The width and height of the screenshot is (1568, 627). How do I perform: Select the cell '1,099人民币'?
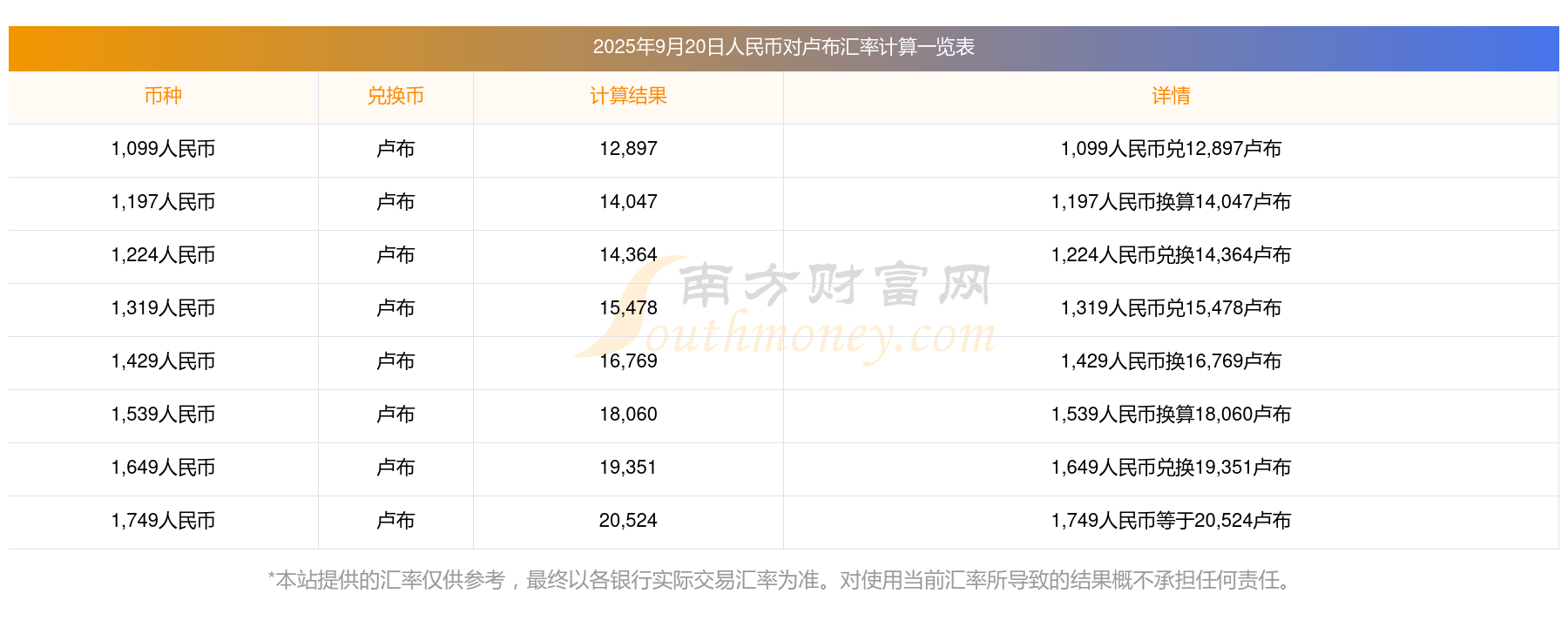click(163, 149)
